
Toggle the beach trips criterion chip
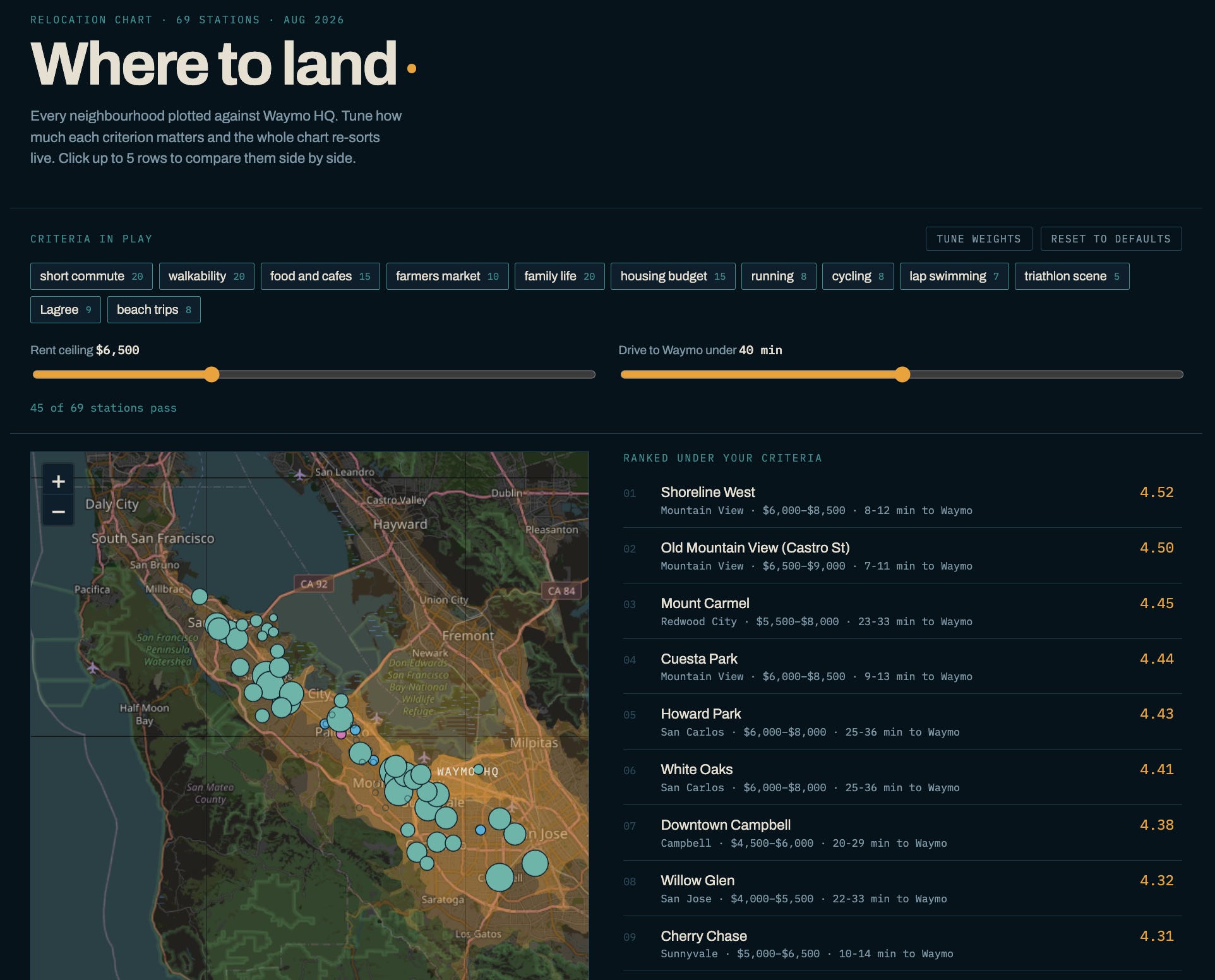(x=154, y=309)
